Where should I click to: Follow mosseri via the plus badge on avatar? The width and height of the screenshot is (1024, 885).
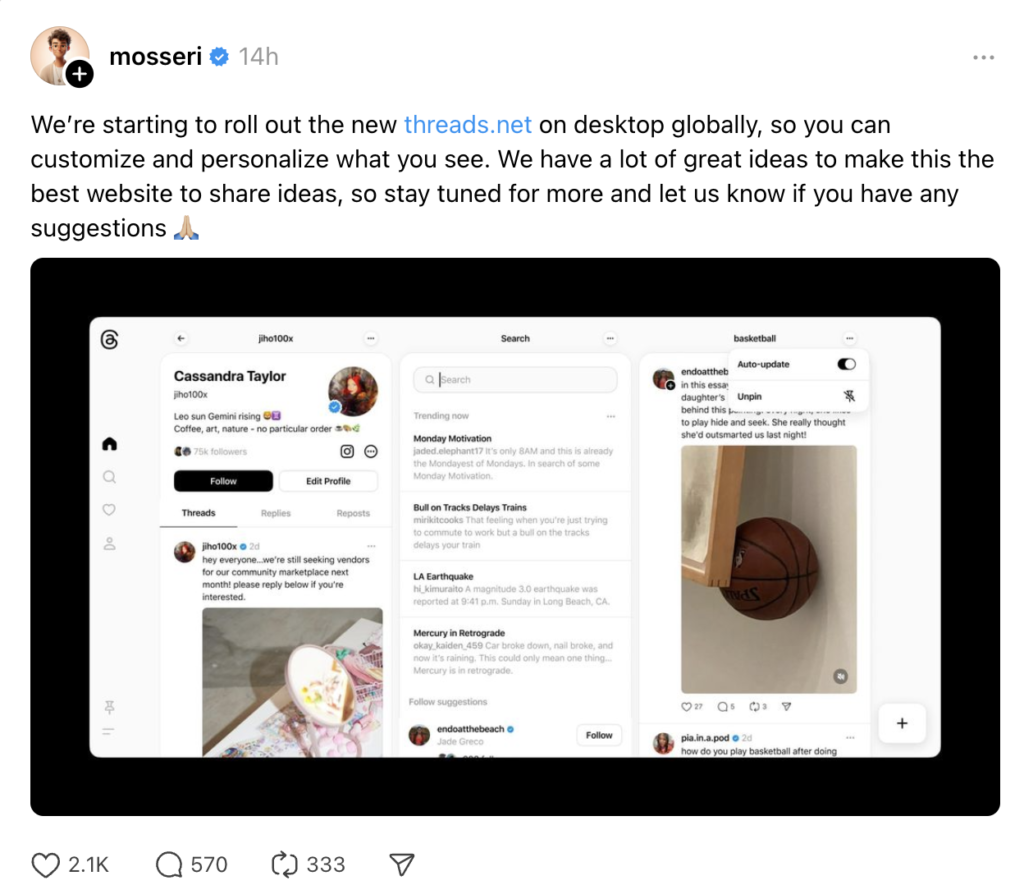[80, 74]
